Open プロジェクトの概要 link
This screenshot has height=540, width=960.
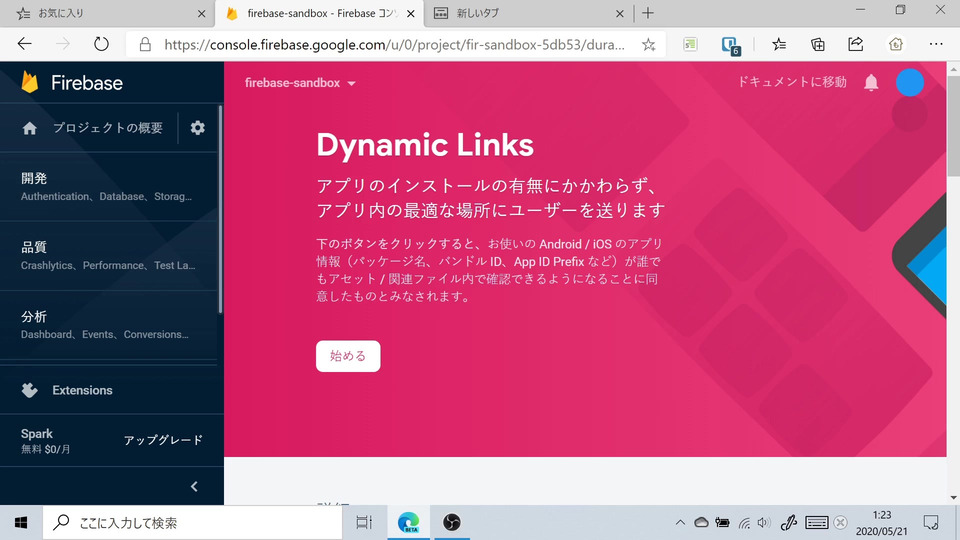(107, 128)
